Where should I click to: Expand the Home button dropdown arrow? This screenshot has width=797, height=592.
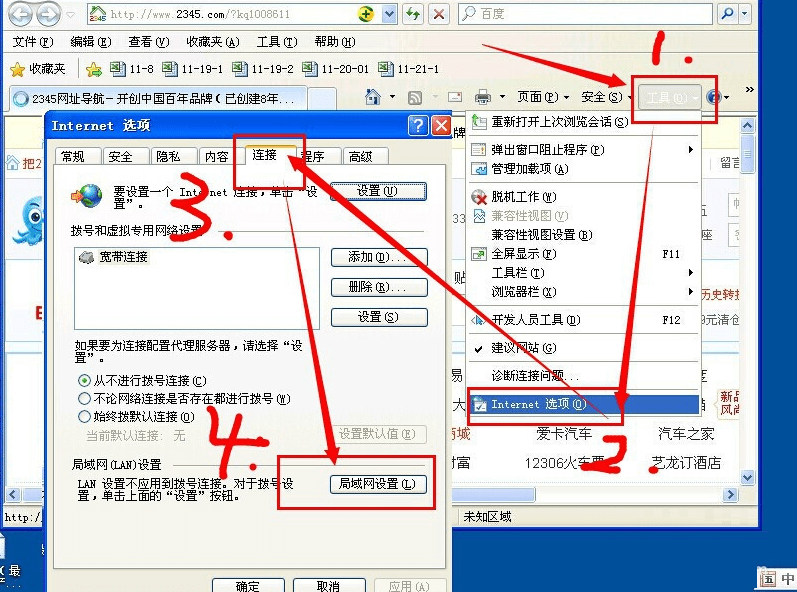[x=392, y=97]
